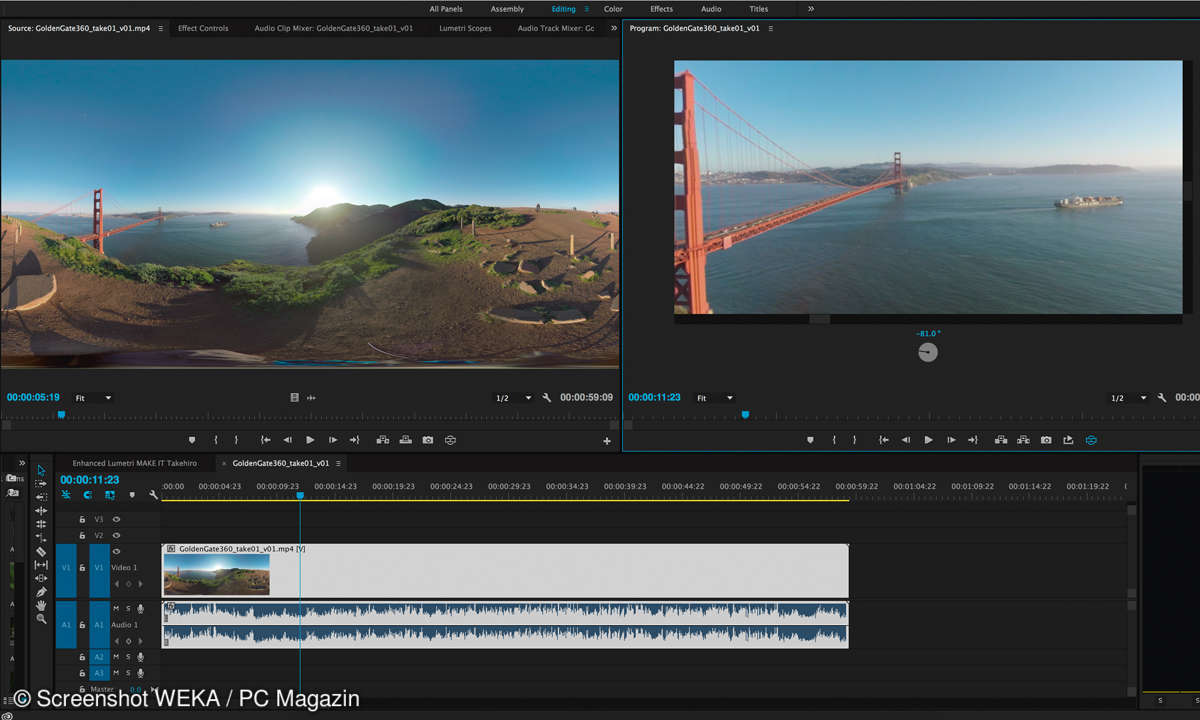
Task: Select the Hand tool
Action: click(x=41, y=605)
